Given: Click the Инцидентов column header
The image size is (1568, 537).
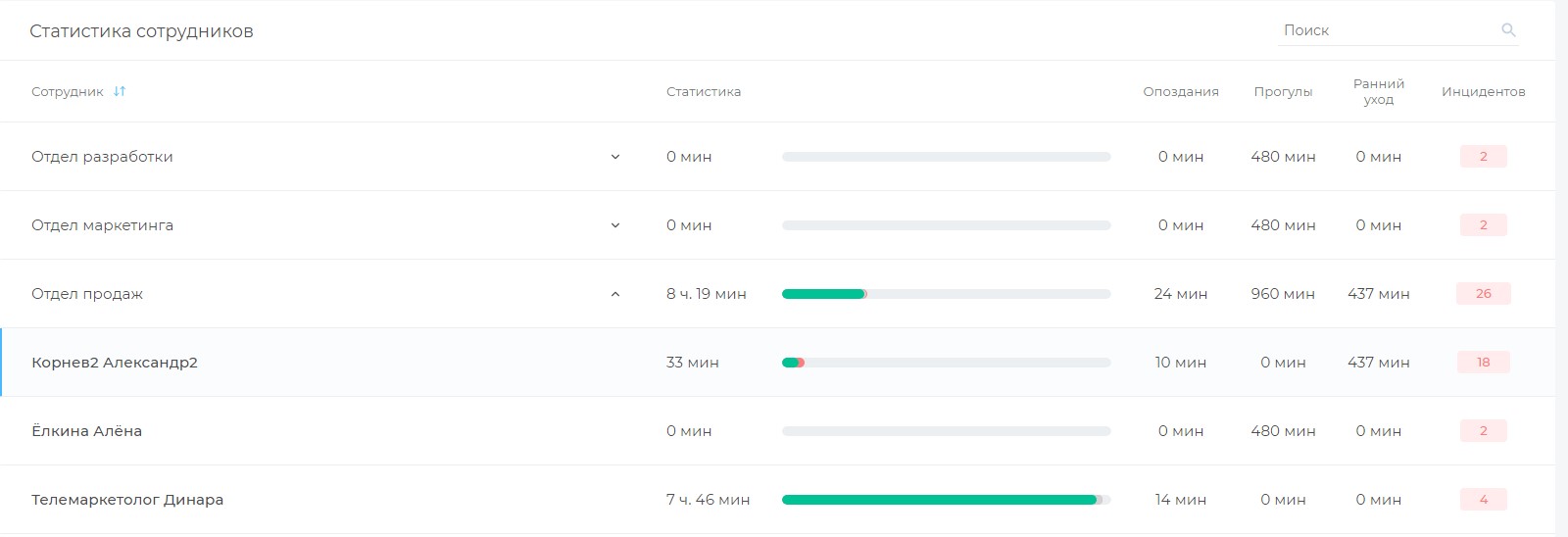Looking at the screenshot, I should pyautogui.click(x=1484, y=91).
